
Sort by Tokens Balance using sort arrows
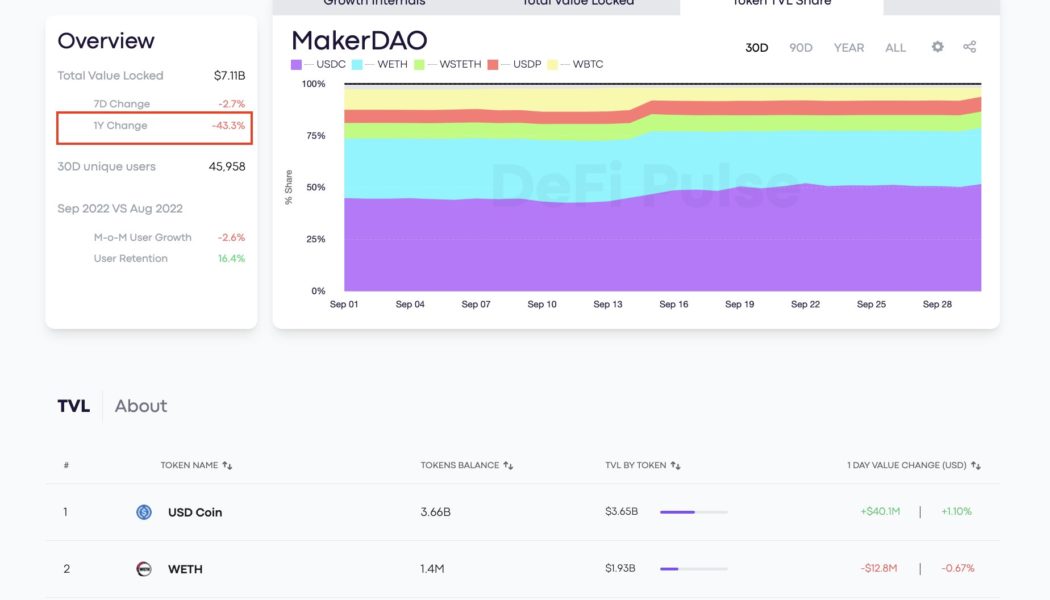click(x=508, y=465)
